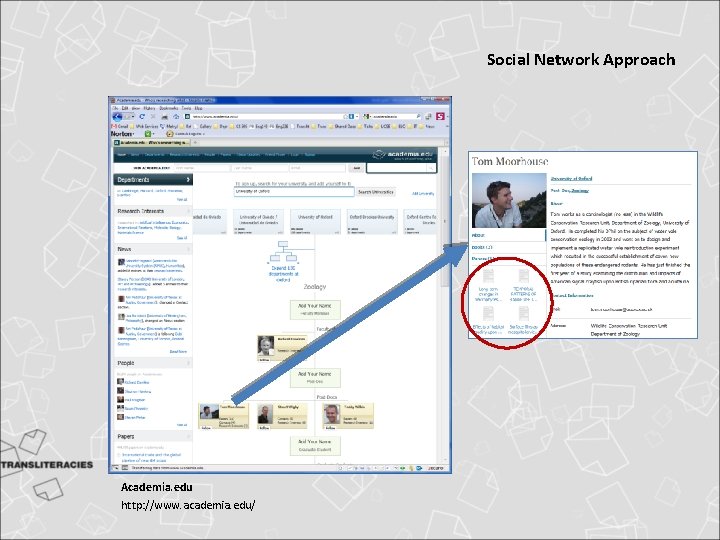This screenshot has width=720, height=540.
Task: Click the blue Reload page icon
Action: click(142, 117)
